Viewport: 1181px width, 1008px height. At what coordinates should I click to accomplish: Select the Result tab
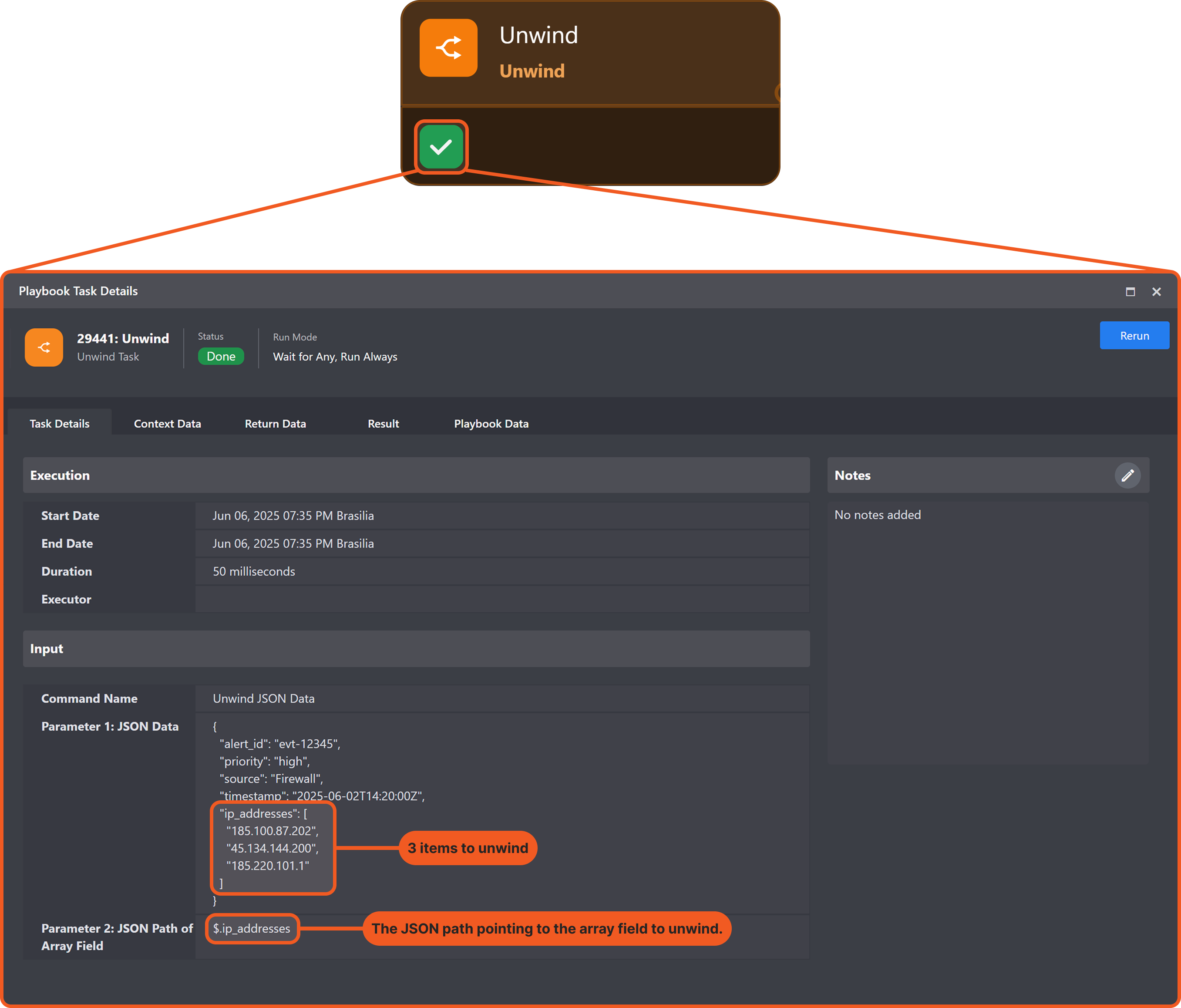(x=383, y=424)
